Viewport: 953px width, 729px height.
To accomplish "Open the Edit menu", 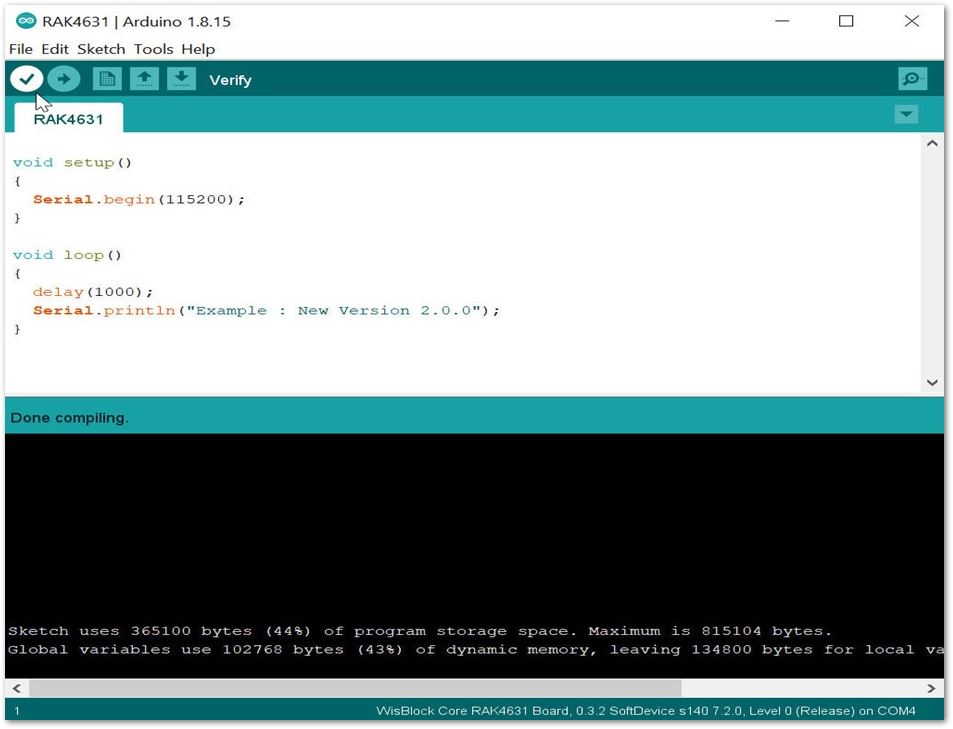I will pos(55,49).
